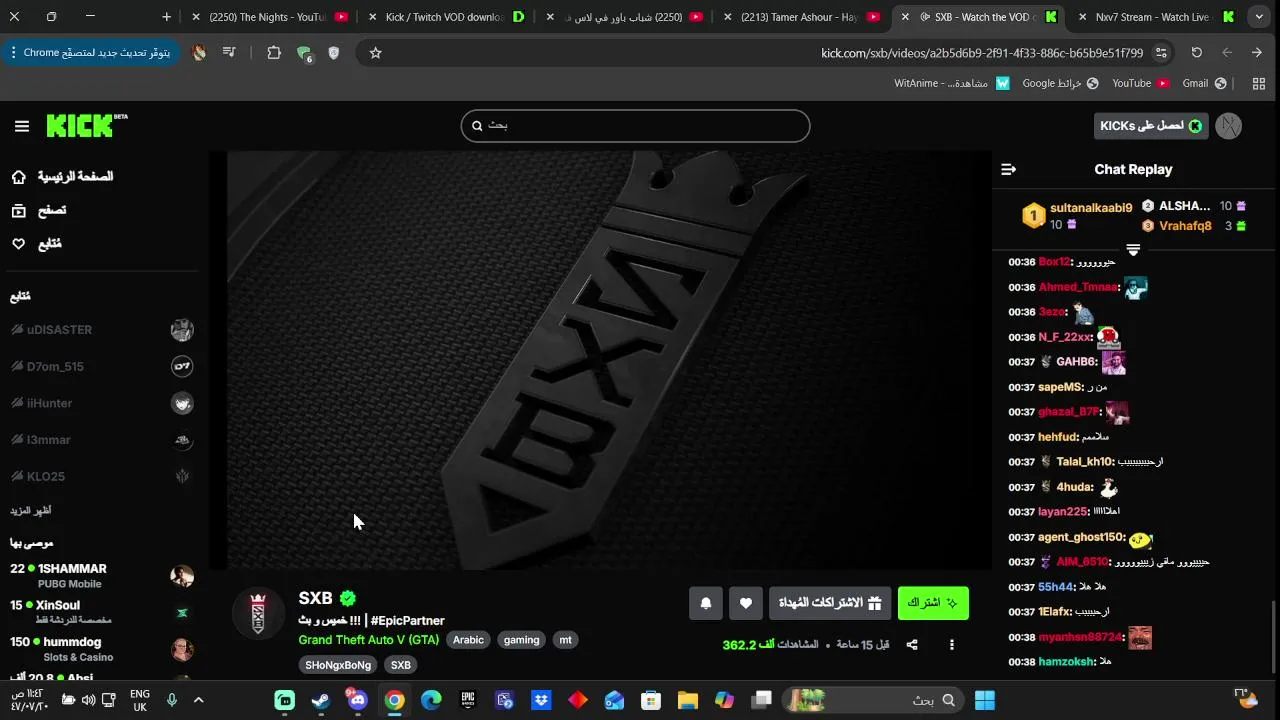The width and height of the screenshot is (1280, 720).
Task: Open recommended channel 1SHAMMAR
Action: click(x=101, y=576)
